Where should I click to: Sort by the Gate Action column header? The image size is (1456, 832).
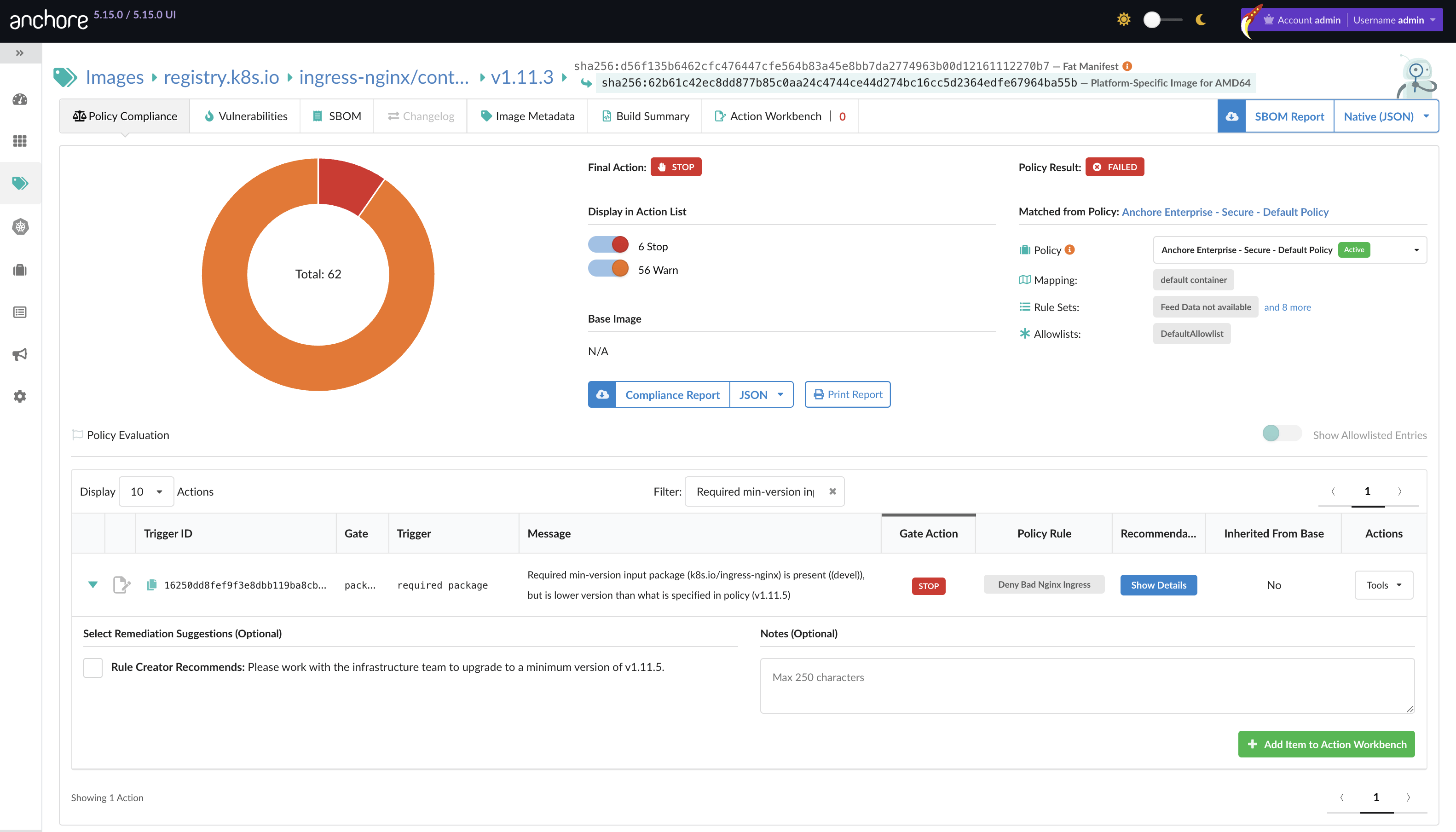pyautogui.click(x=928, y=534)
